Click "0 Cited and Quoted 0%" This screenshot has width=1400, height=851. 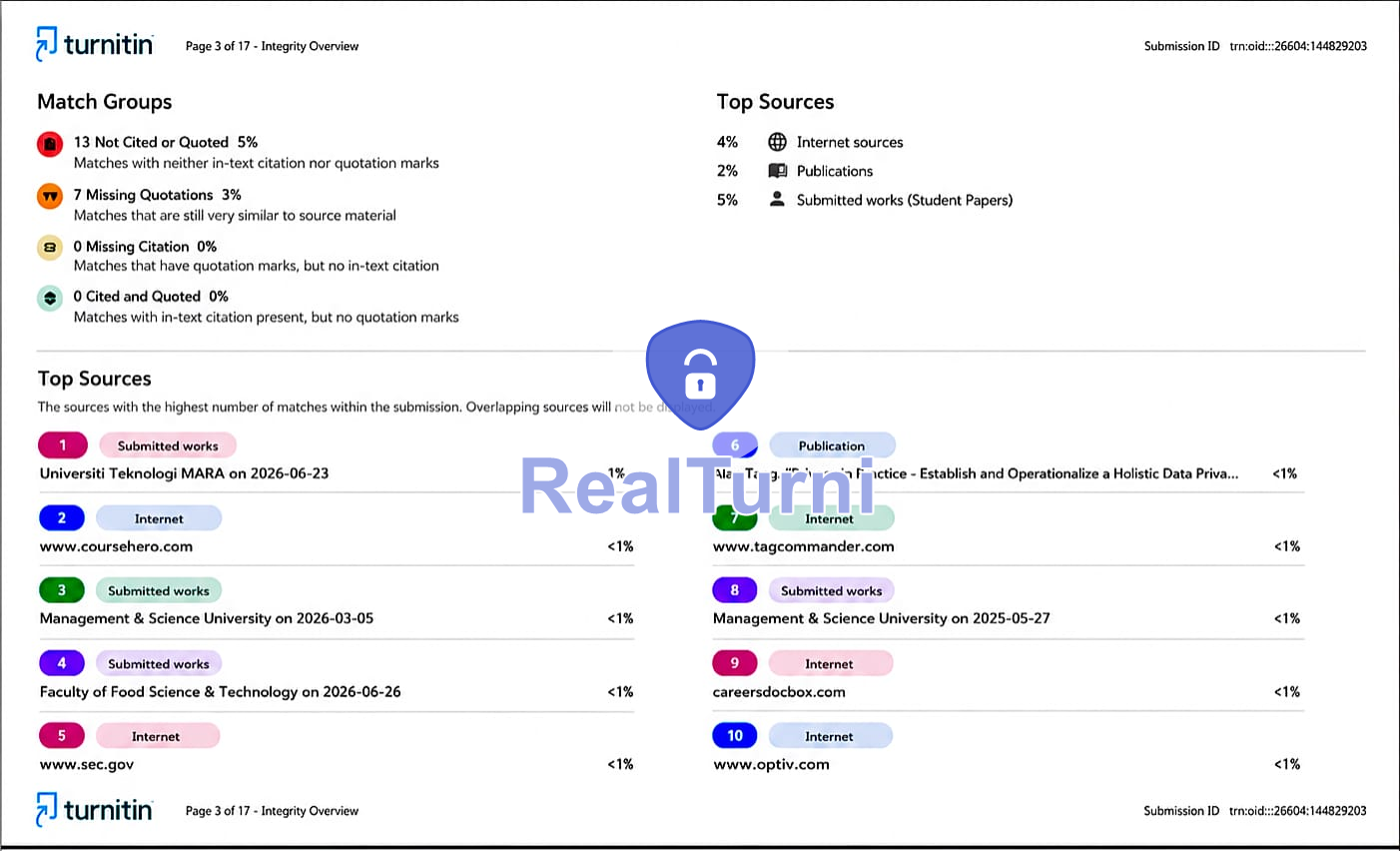pos(151,297)
